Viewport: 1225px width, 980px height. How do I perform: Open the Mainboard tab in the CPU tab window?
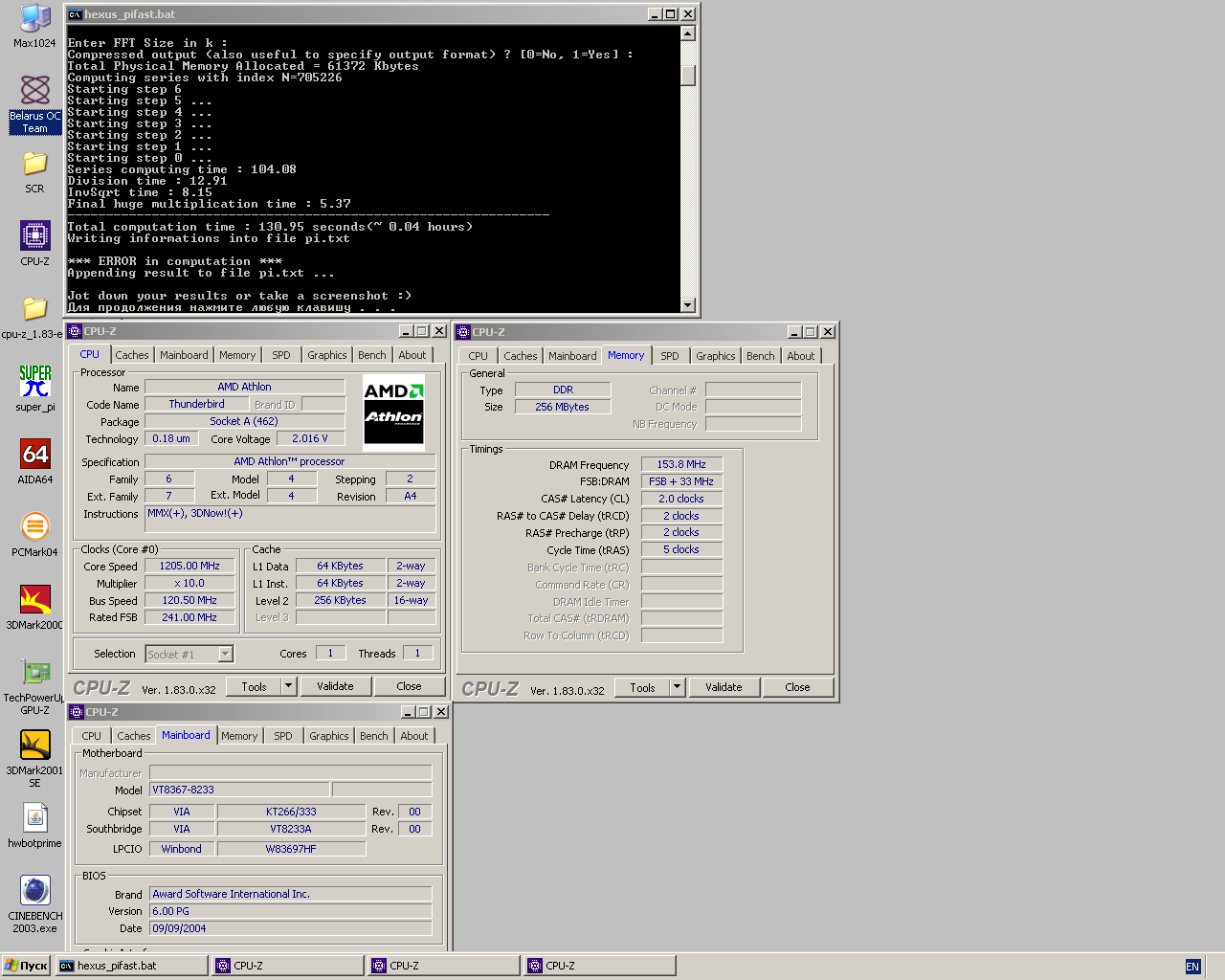click(x=184, y=355)
